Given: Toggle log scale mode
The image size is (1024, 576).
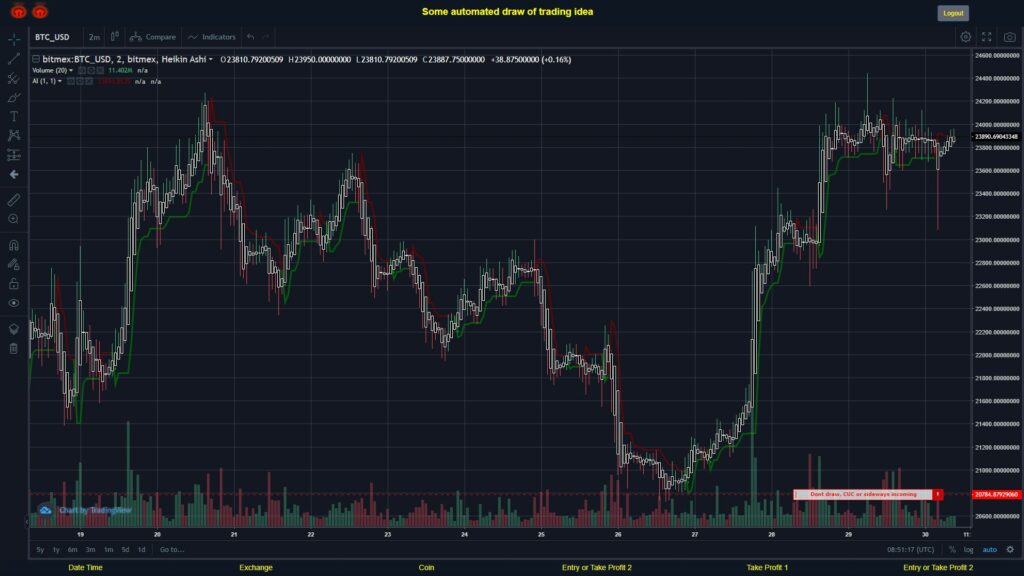Looking at the screenshot, I should coord(968,550).
